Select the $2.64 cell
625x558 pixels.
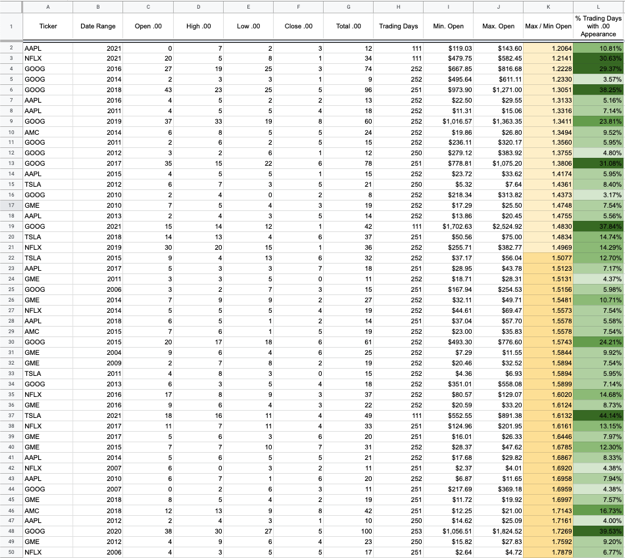448,552
